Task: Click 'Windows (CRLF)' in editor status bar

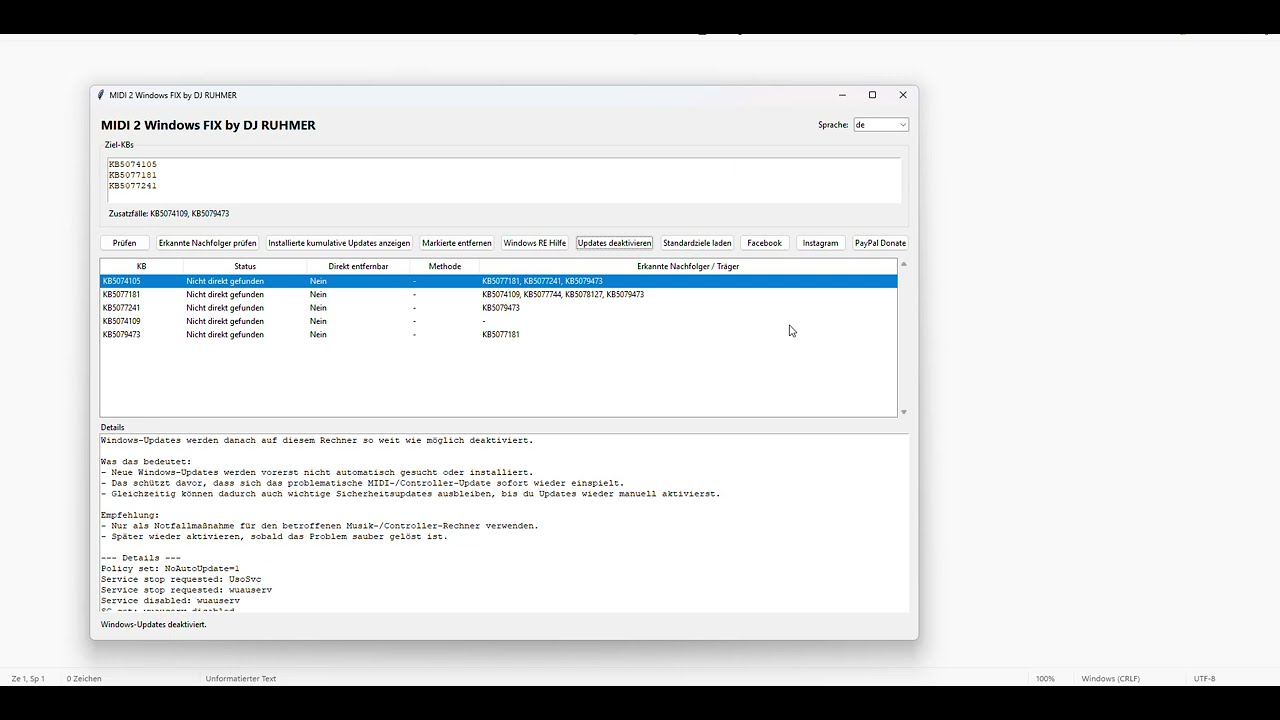Action: tap(1110, 678)
